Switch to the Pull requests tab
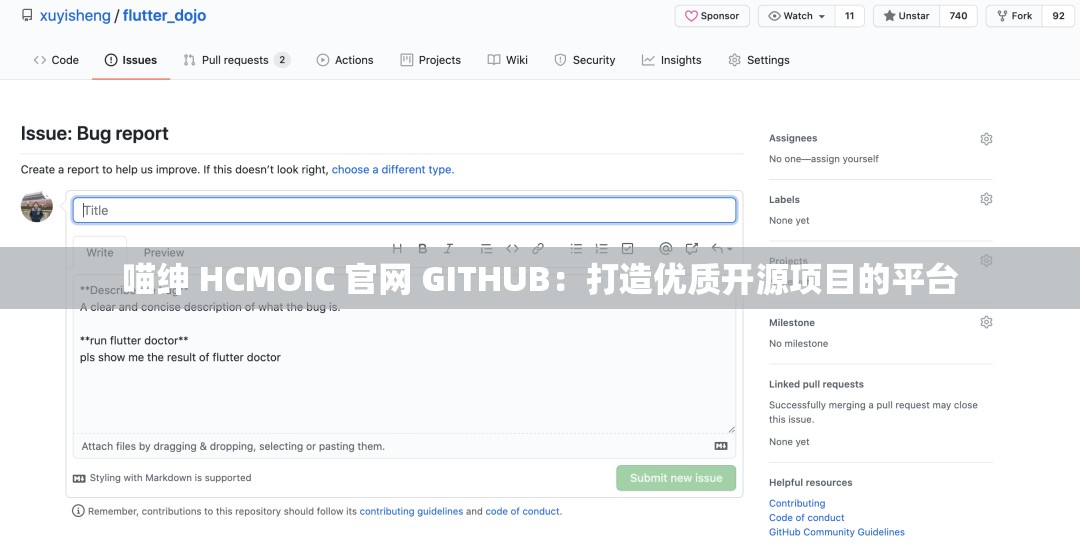The image size is (1080, 557). coord(236,60)
